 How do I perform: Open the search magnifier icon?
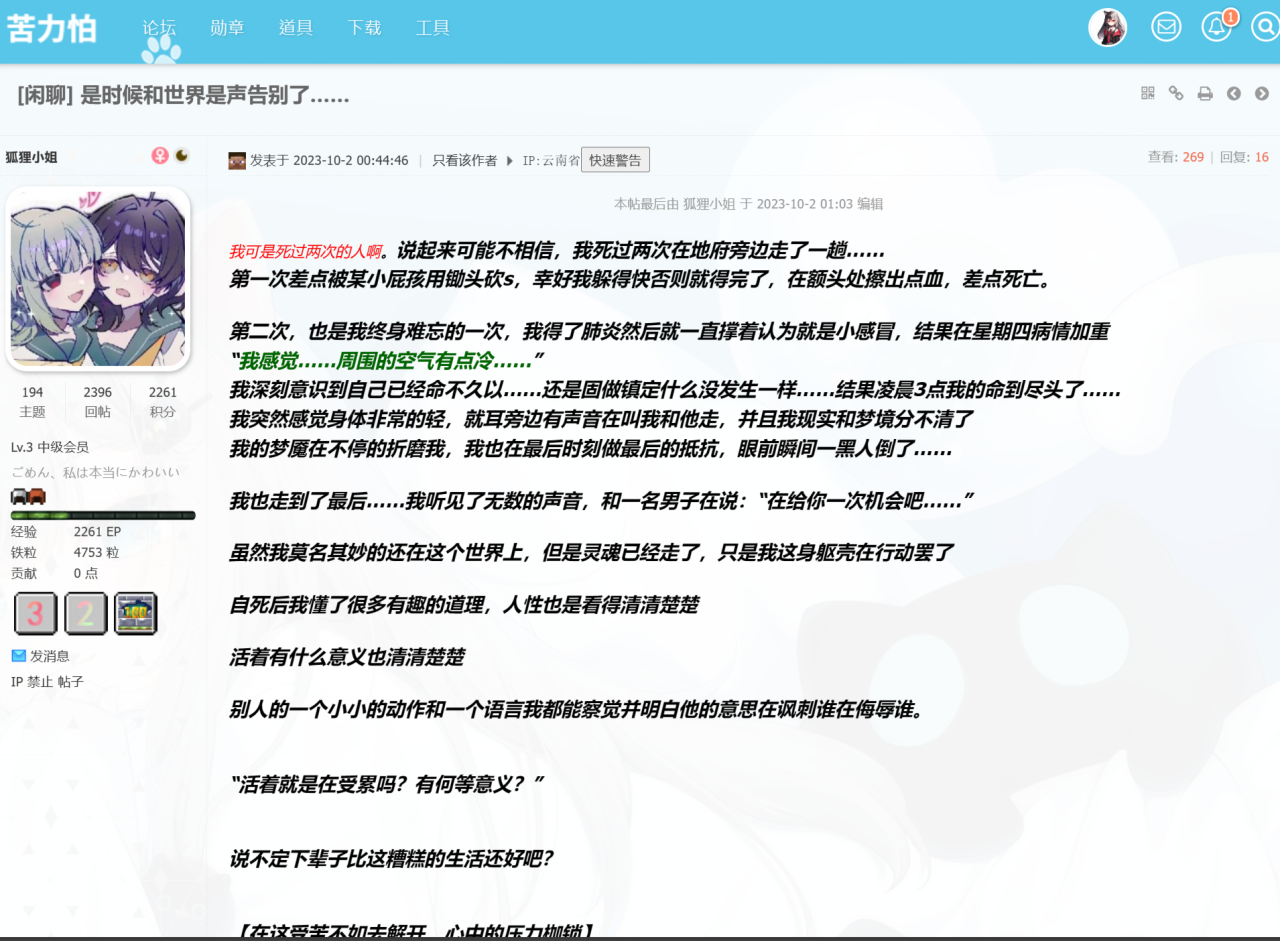click(1265, 27)
